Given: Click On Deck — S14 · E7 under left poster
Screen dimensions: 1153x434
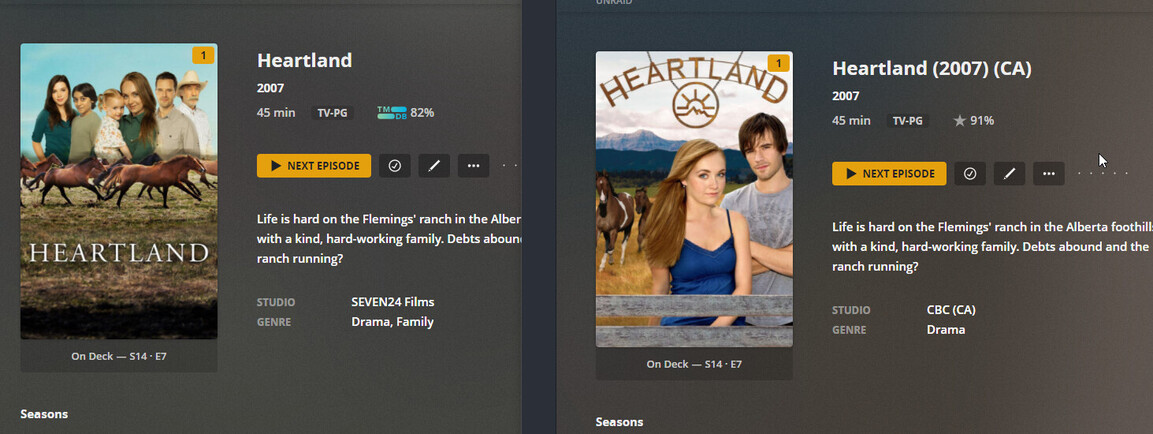Looking at the screenshot, I should pos(119,356).
